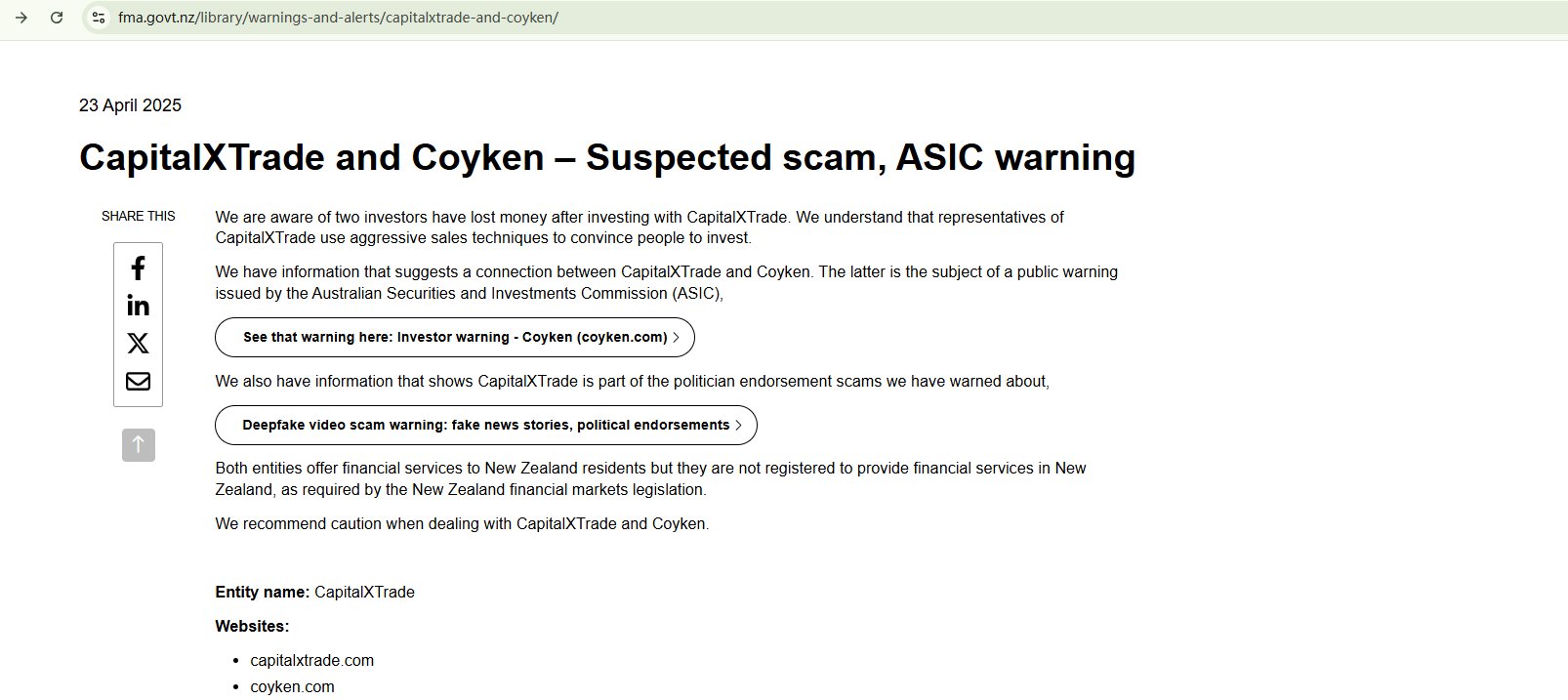The height and width of the screenshot is (700, 1568).
Task: Share this warning on Facebook
Action: pos(138,268)
